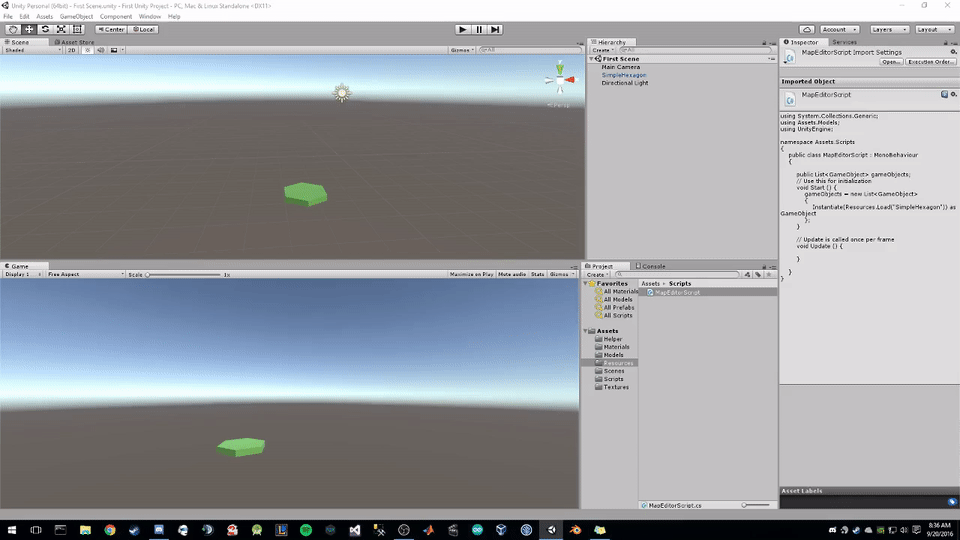
Task: Toggle scene effects image button
Action: point(114,50)
